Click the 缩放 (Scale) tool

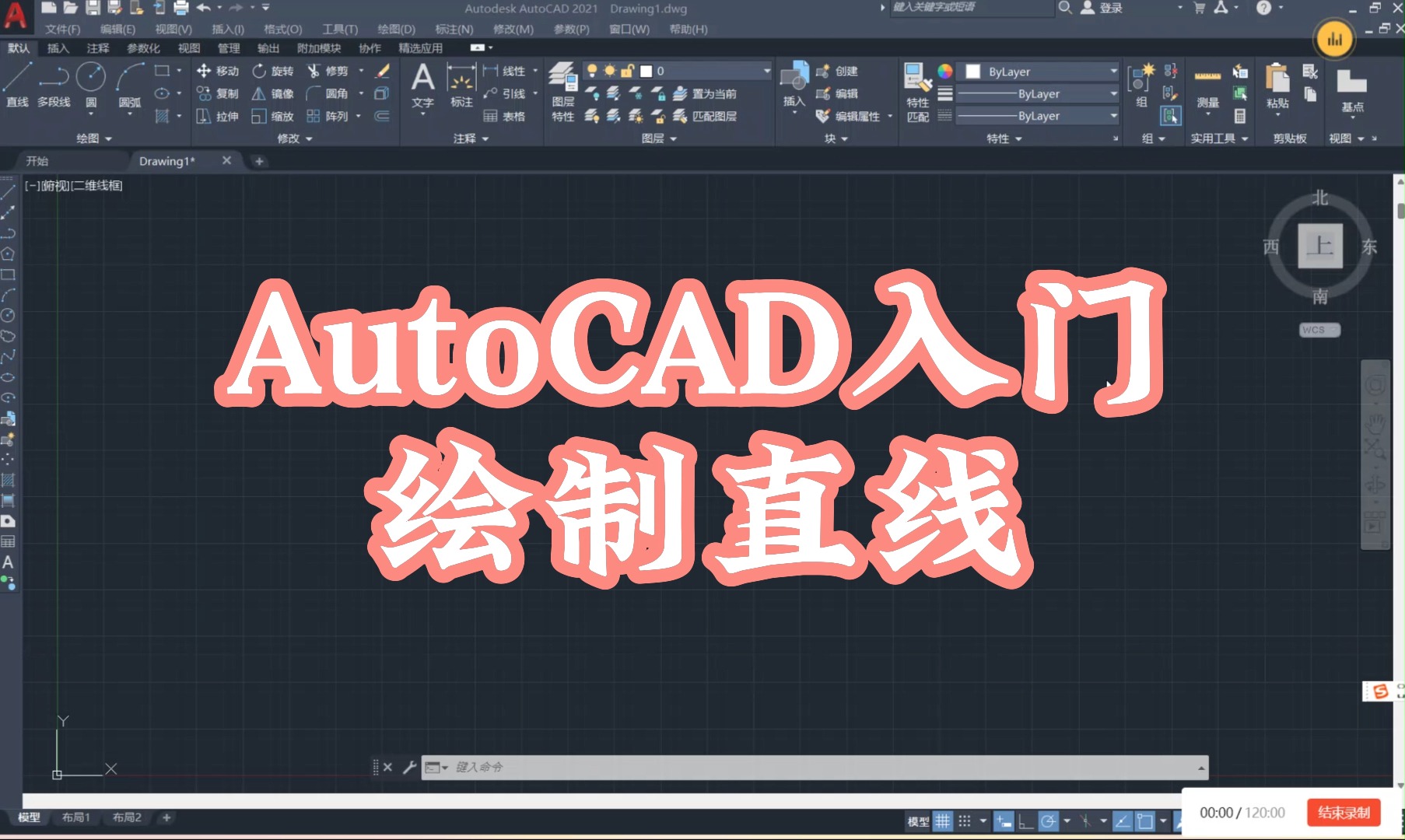273,116
